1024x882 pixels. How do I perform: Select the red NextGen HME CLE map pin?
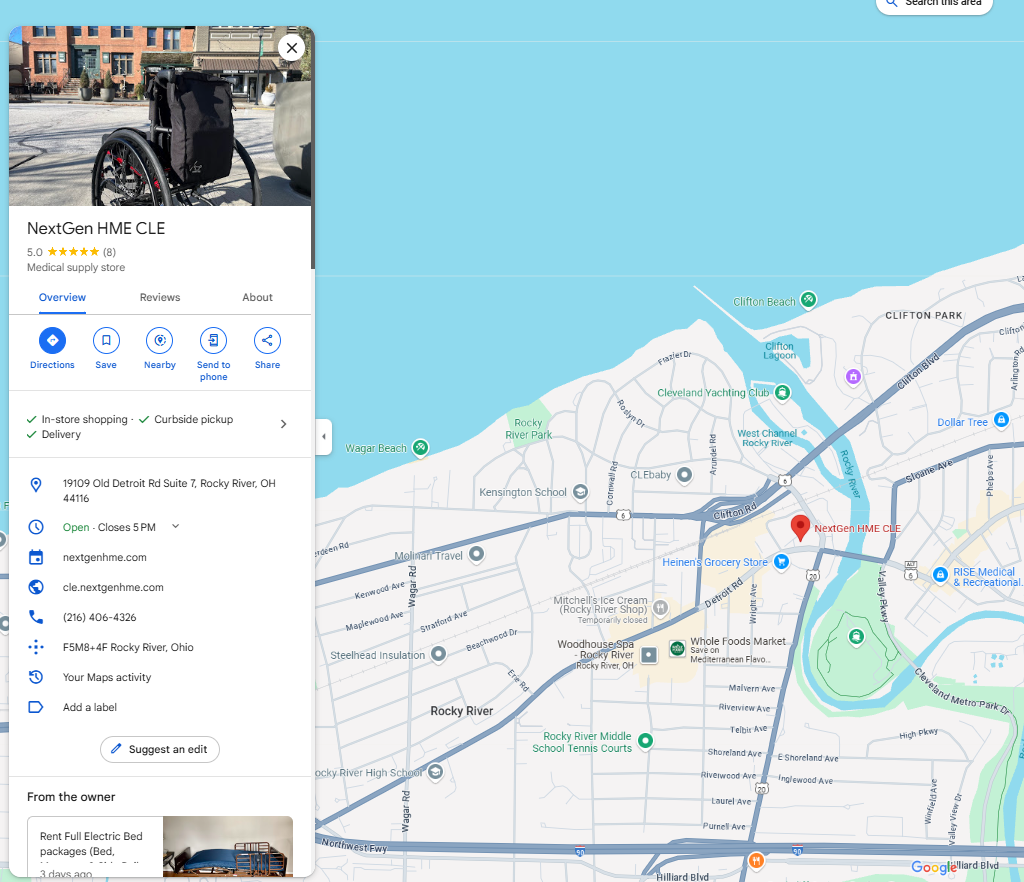(800, 528)
